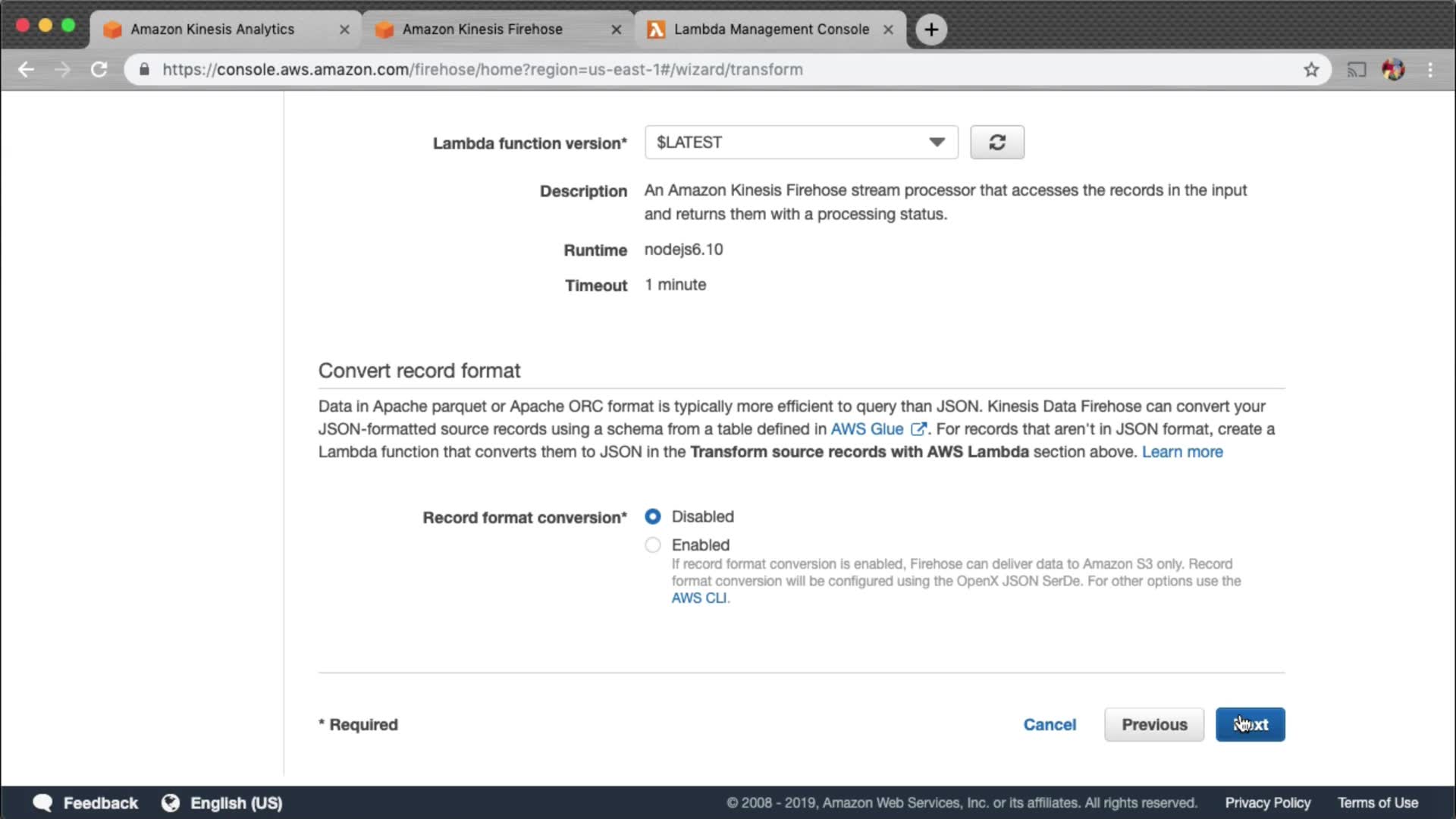1456x819 pixels.
Task: Switch to the Lambda Management Console tab
Action: 770,30
